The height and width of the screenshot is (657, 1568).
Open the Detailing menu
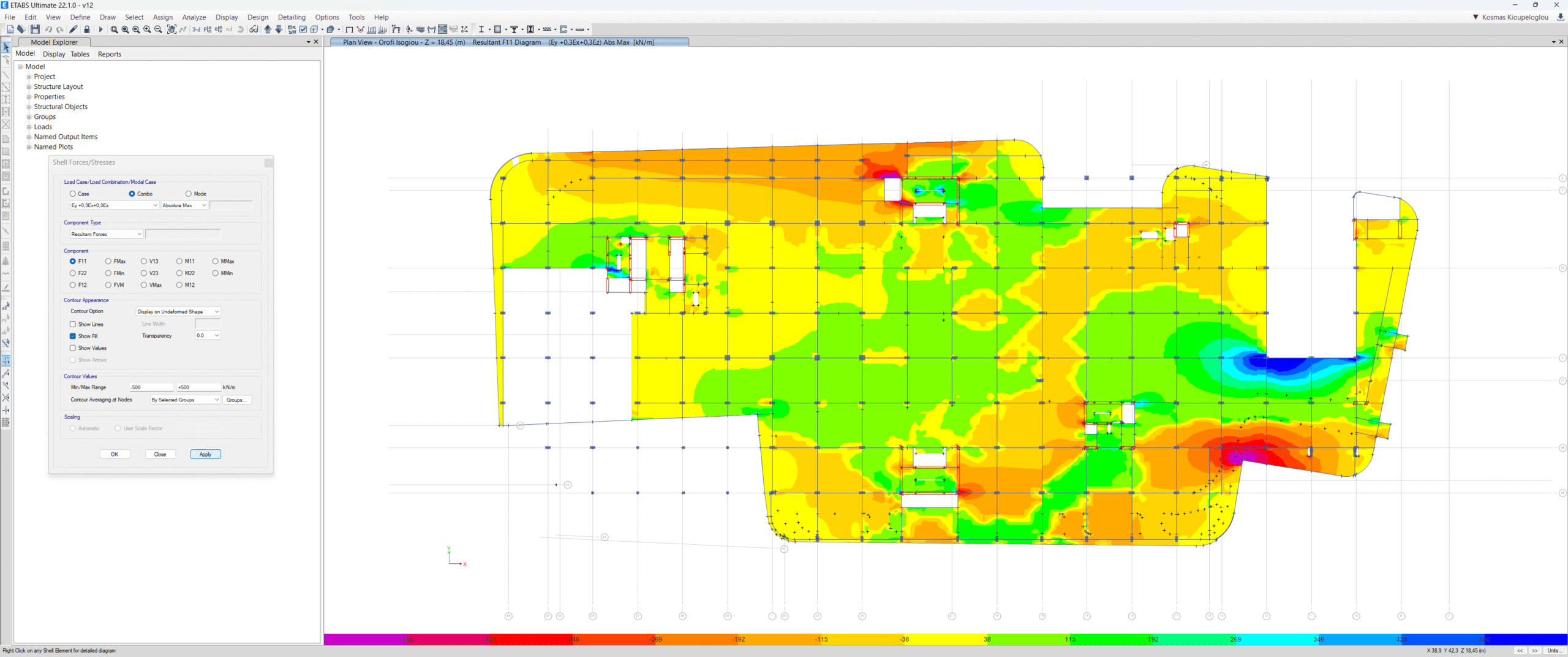292,17
